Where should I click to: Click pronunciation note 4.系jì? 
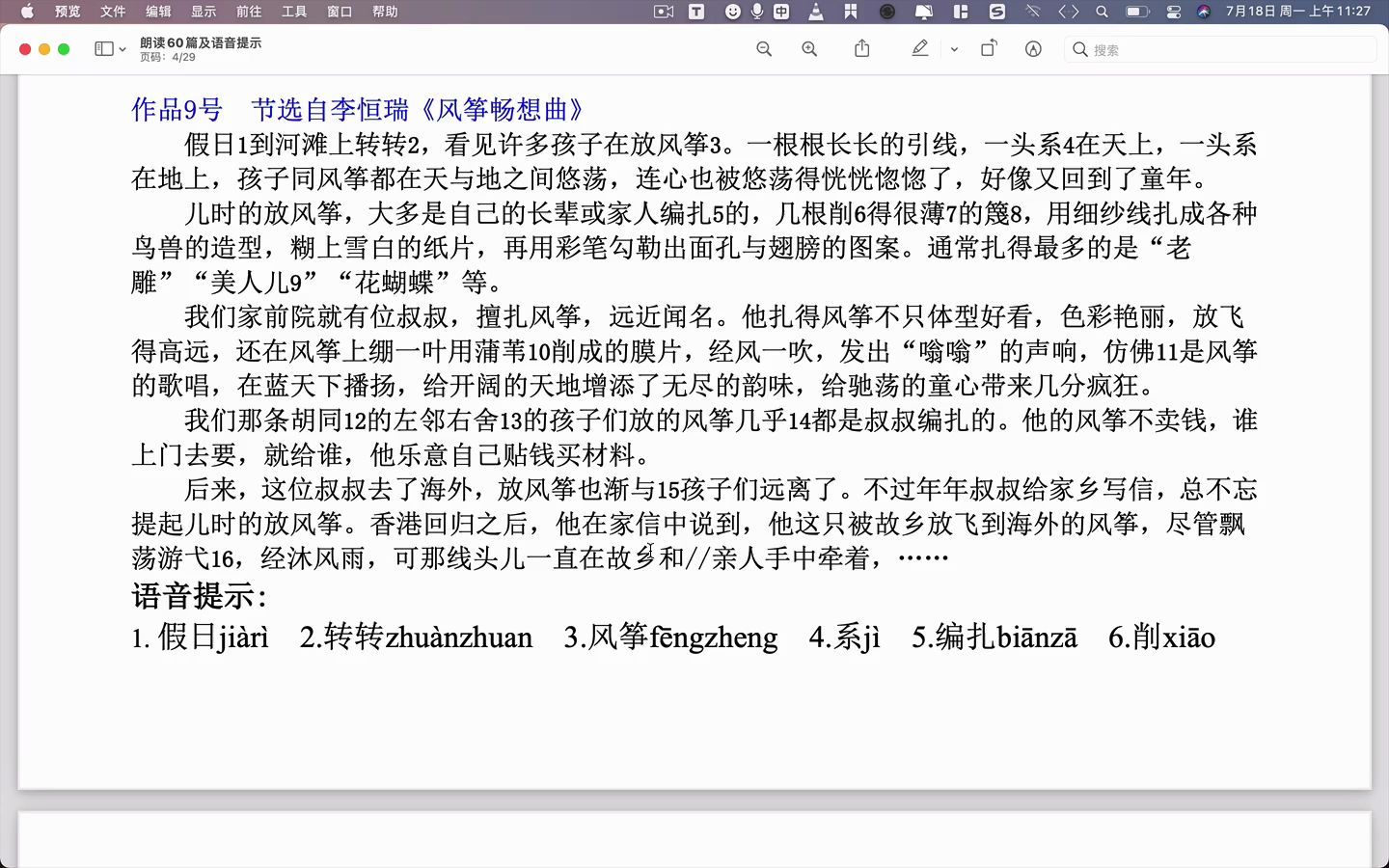(845, 637)
